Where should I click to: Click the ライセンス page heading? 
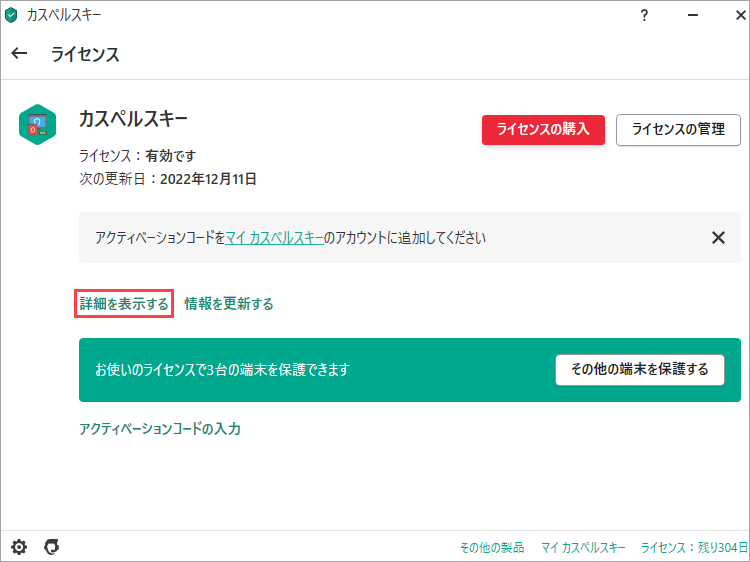85,55
